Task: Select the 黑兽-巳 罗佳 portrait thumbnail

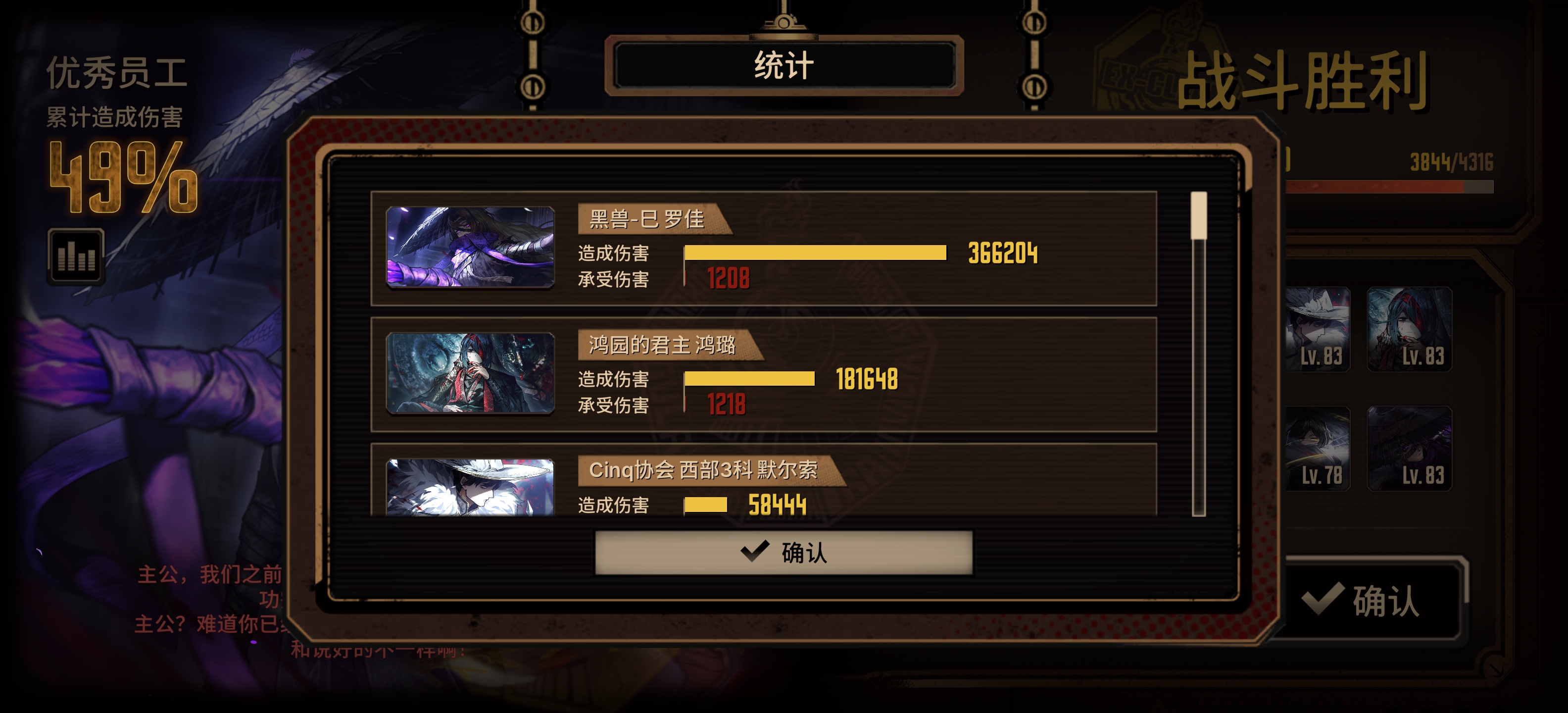Action: point(470,247)
